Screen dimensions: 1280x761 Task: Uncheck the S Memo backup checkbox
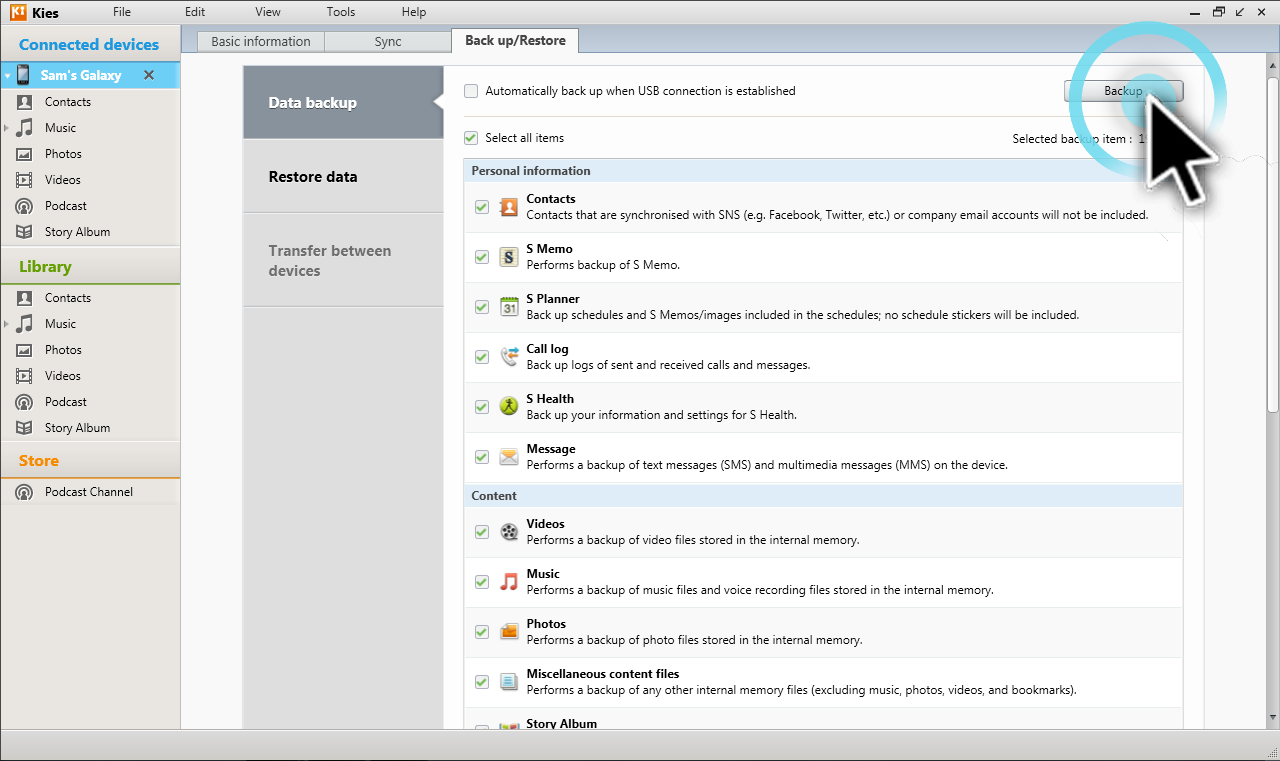coord(482,257)
